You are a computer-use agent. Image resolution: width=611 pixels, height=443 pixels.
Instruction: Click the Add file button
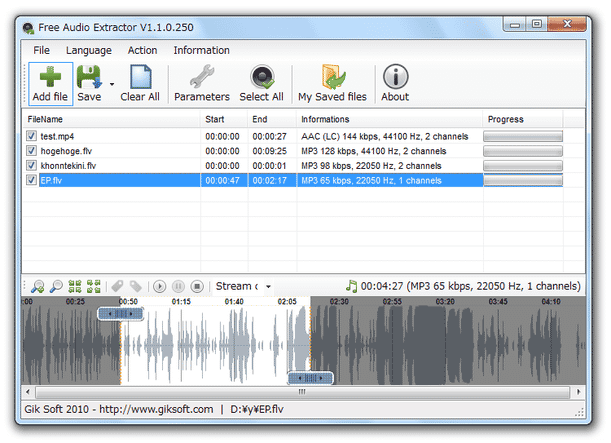(50, 84)
